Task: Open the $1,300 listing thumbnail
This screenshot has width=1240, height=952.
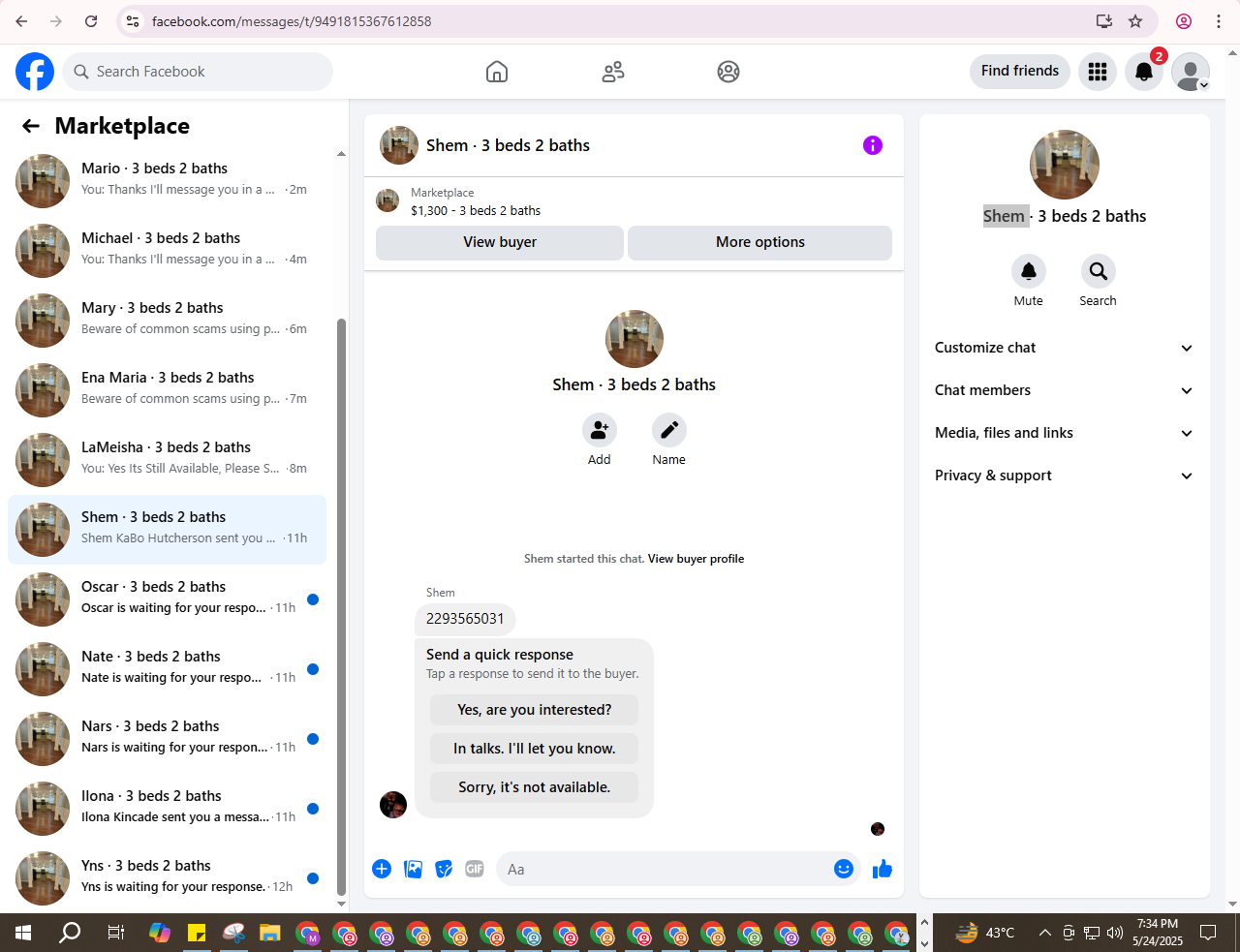Action: pos(387,200)
